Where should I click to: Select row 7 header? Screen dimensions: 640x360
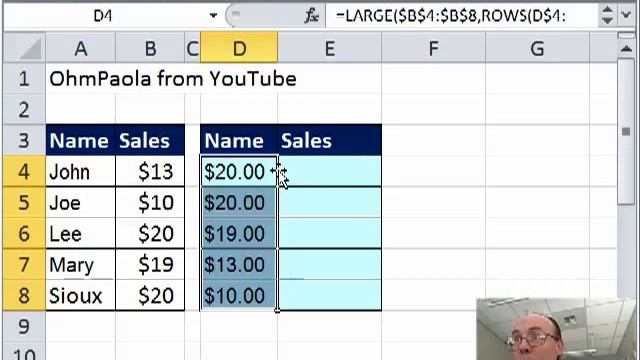[24, 264]
